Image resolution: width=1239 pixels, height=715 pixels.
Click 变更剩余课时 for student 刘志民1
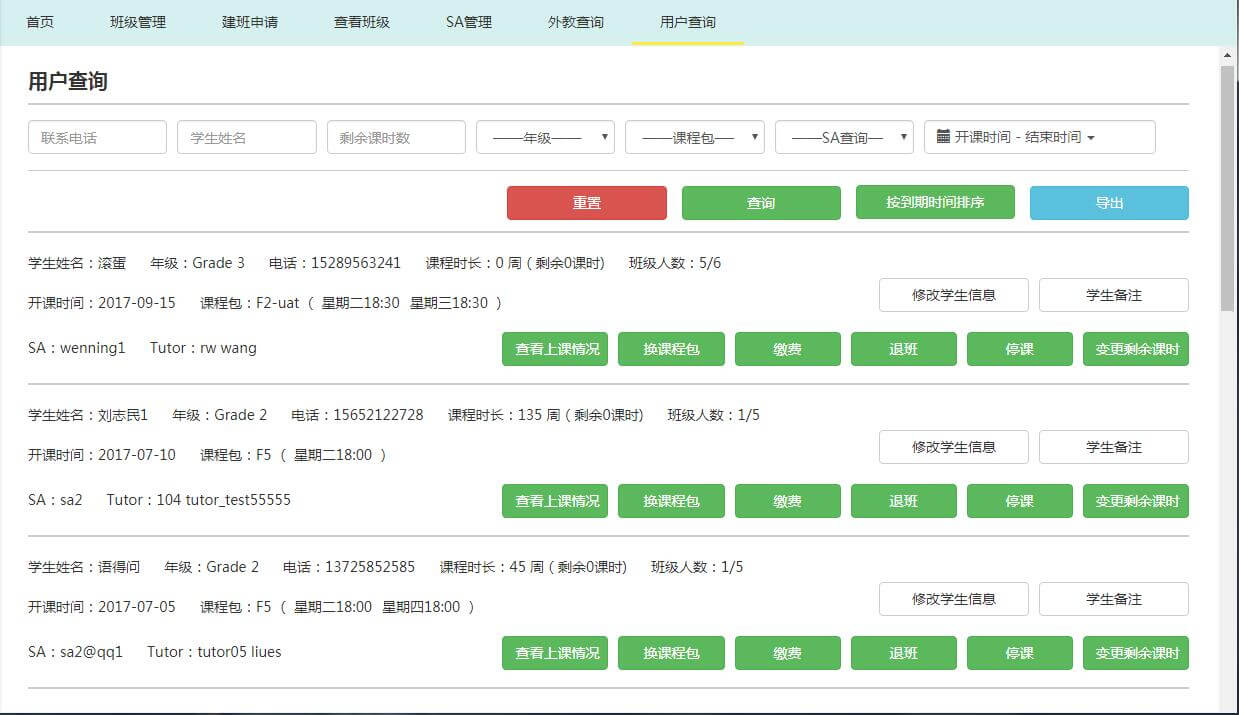[x=1135, y=501]
